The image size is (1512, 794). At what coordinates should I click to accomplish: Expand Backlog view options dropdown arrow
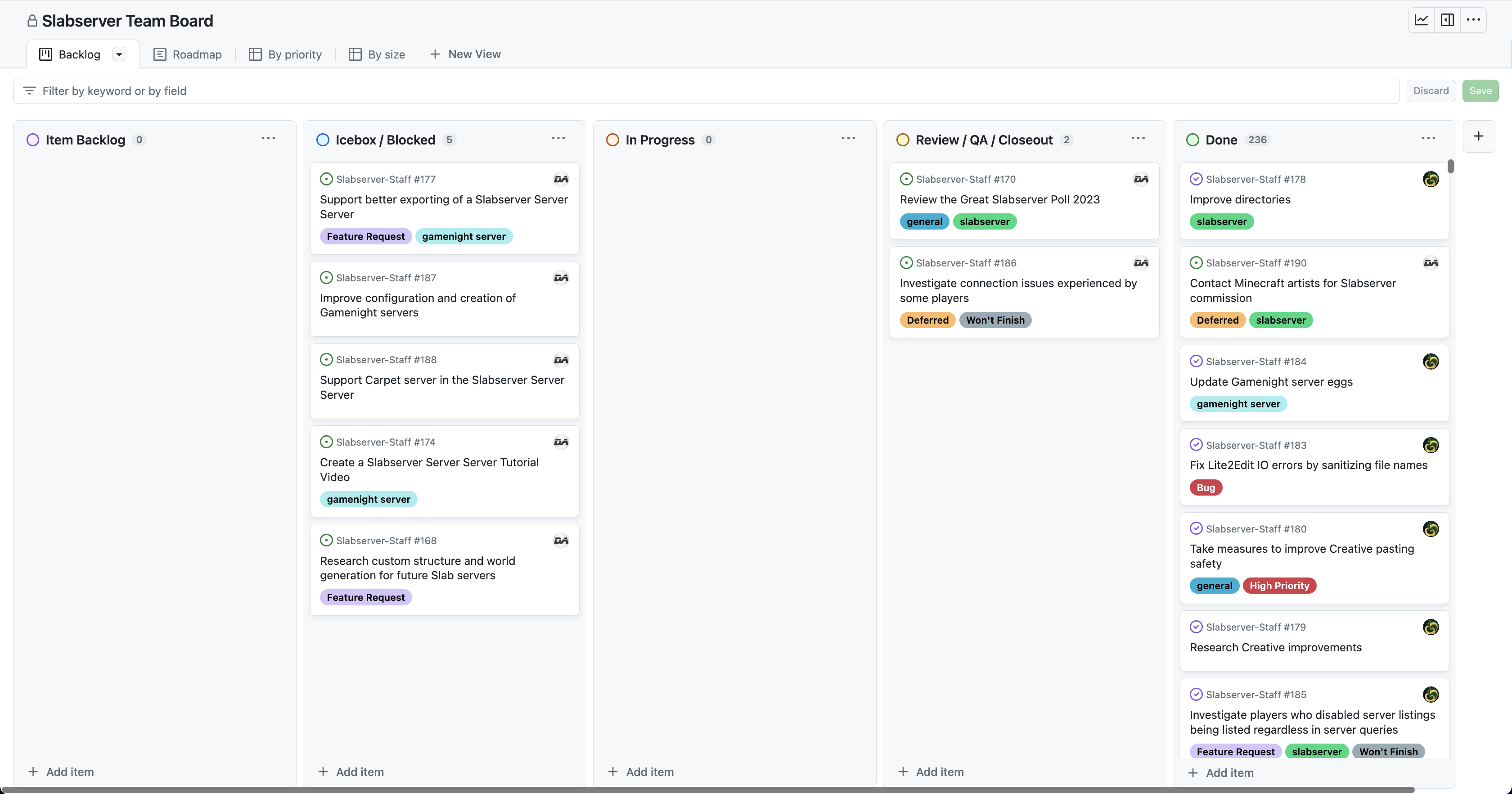tap(119, 54)
